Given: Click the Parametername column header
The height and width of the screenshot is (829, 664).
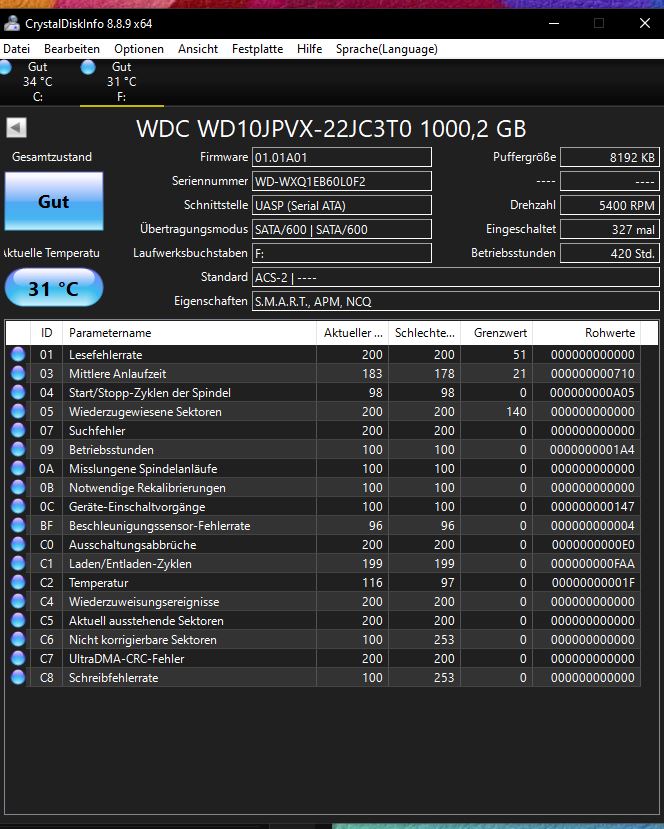Looking at the screenshot, I should tap(189, 333).
